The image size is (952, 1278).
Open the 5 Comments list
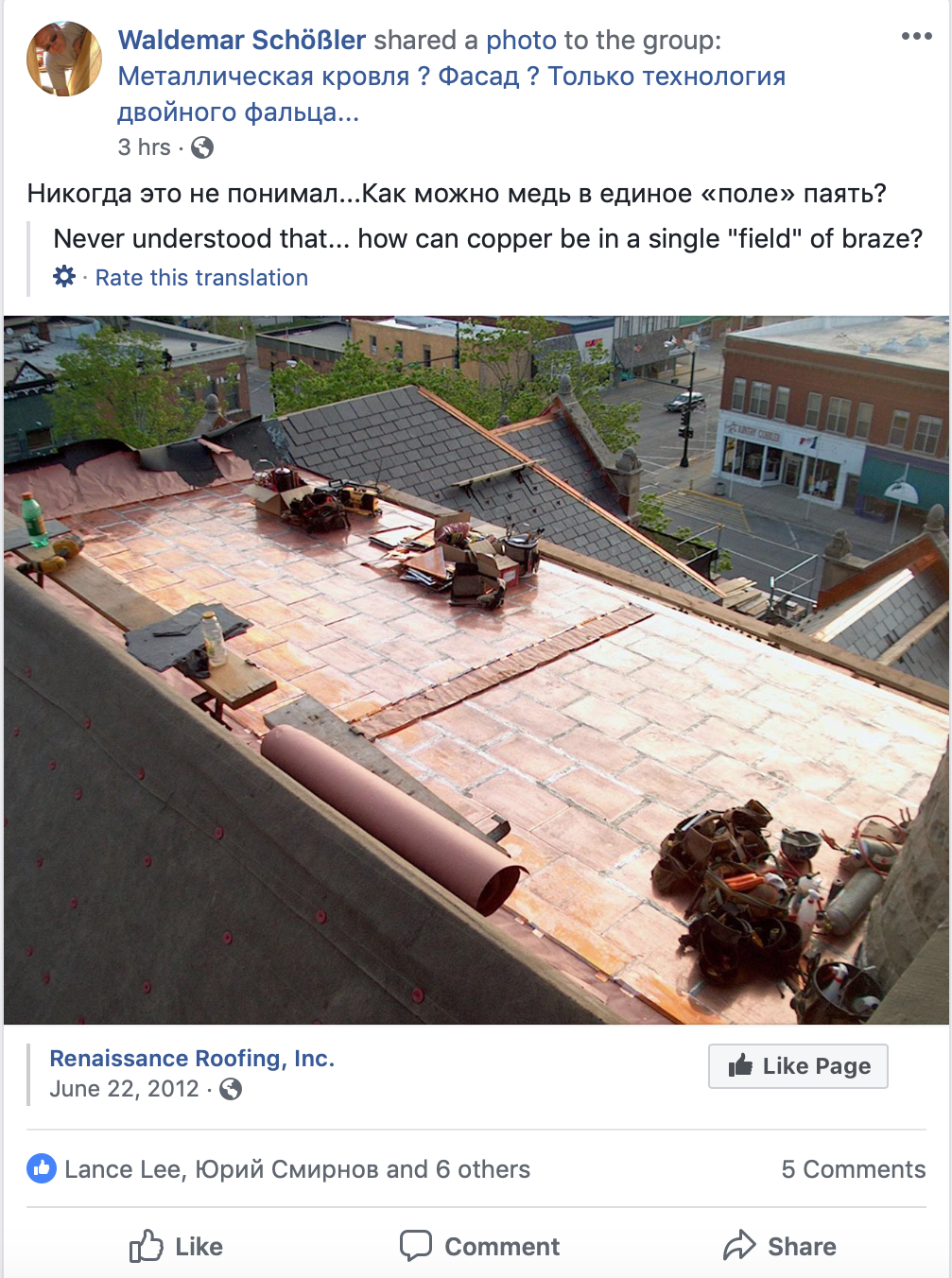854,1169
